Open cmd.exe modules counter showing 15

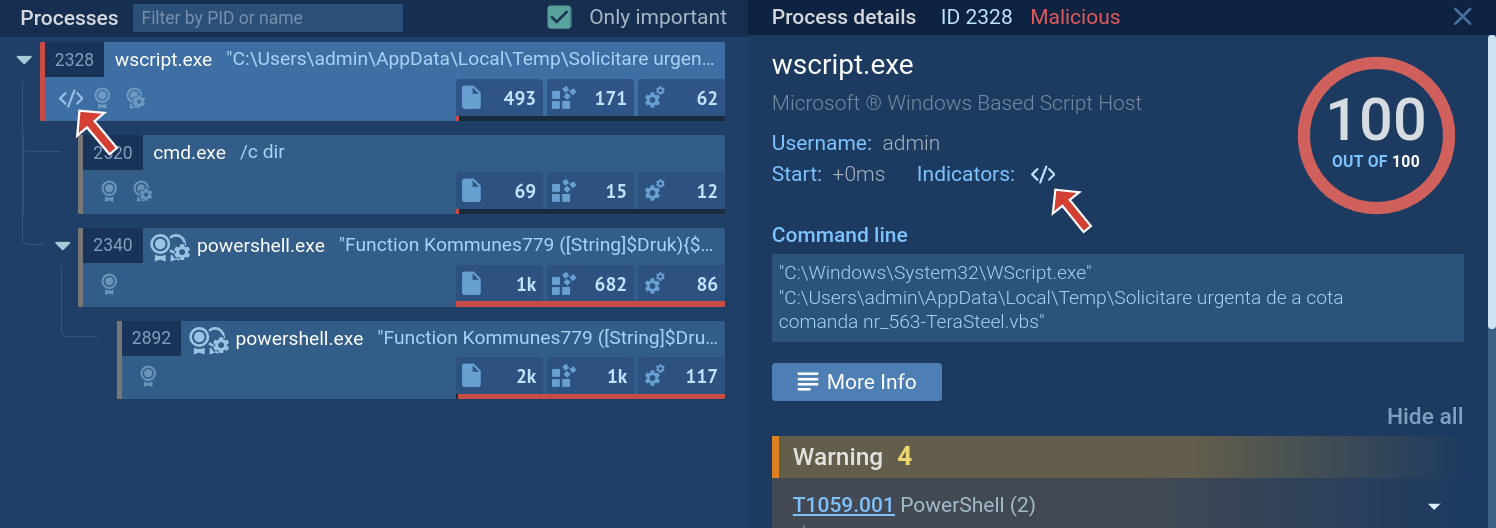pos(590,190)
